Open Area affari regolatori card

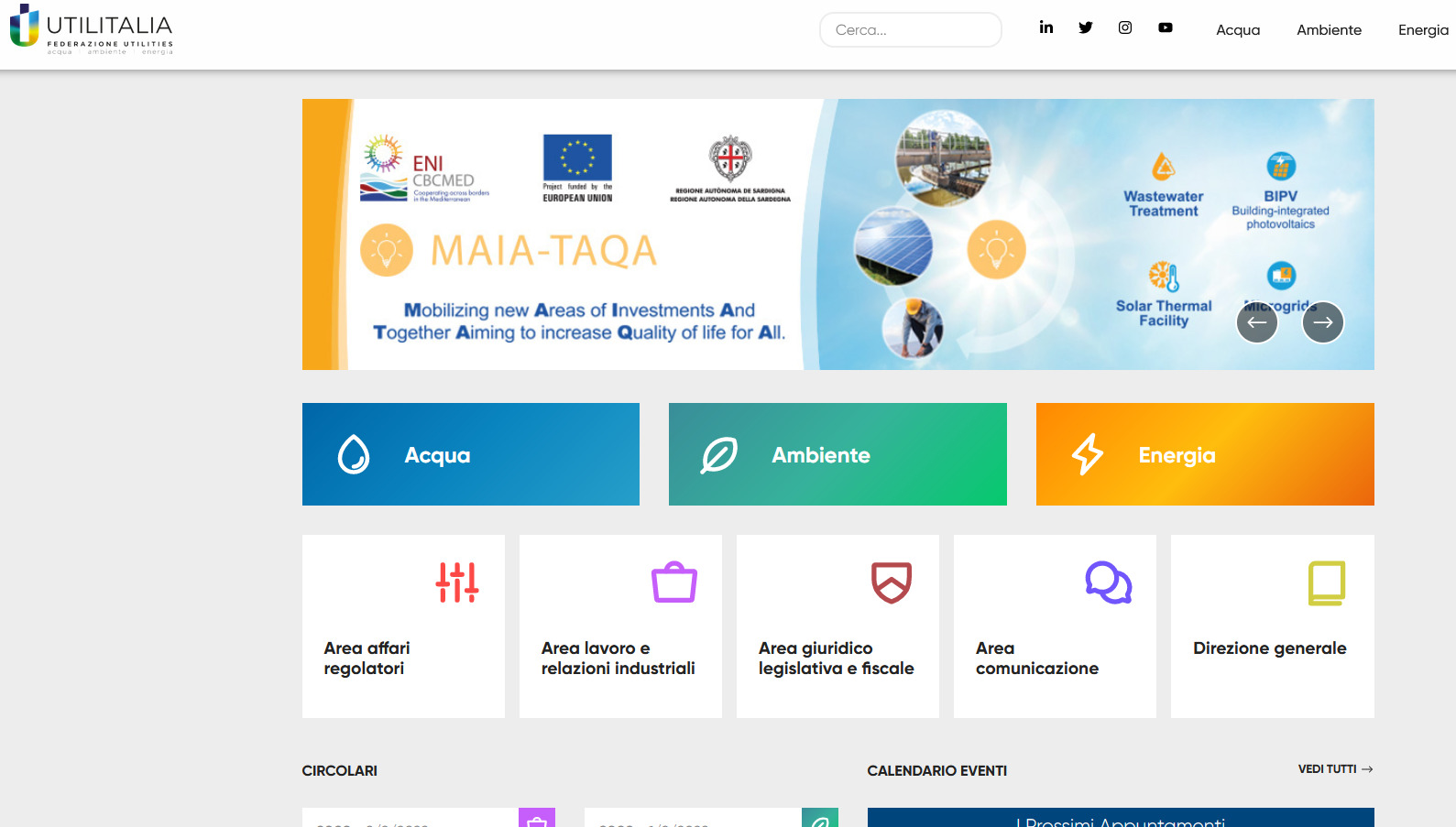click(x=403, y=626)
